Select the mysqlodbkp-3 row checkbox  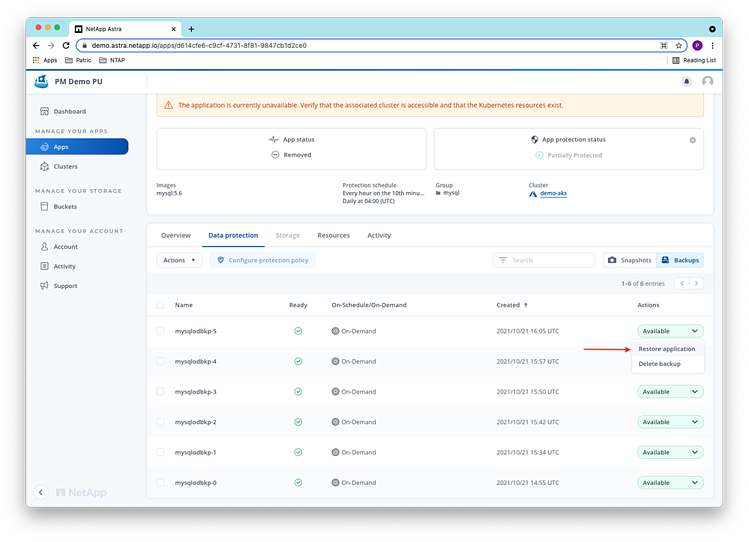[x=160, y=391]
